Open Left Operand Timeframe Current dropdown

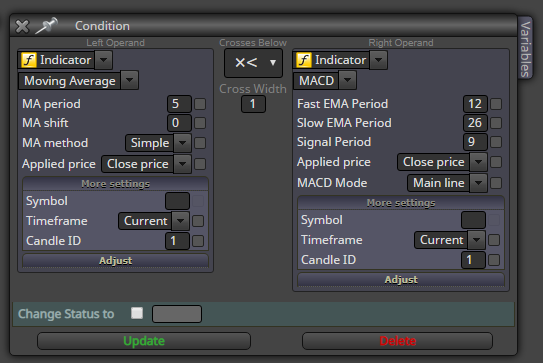180,221
